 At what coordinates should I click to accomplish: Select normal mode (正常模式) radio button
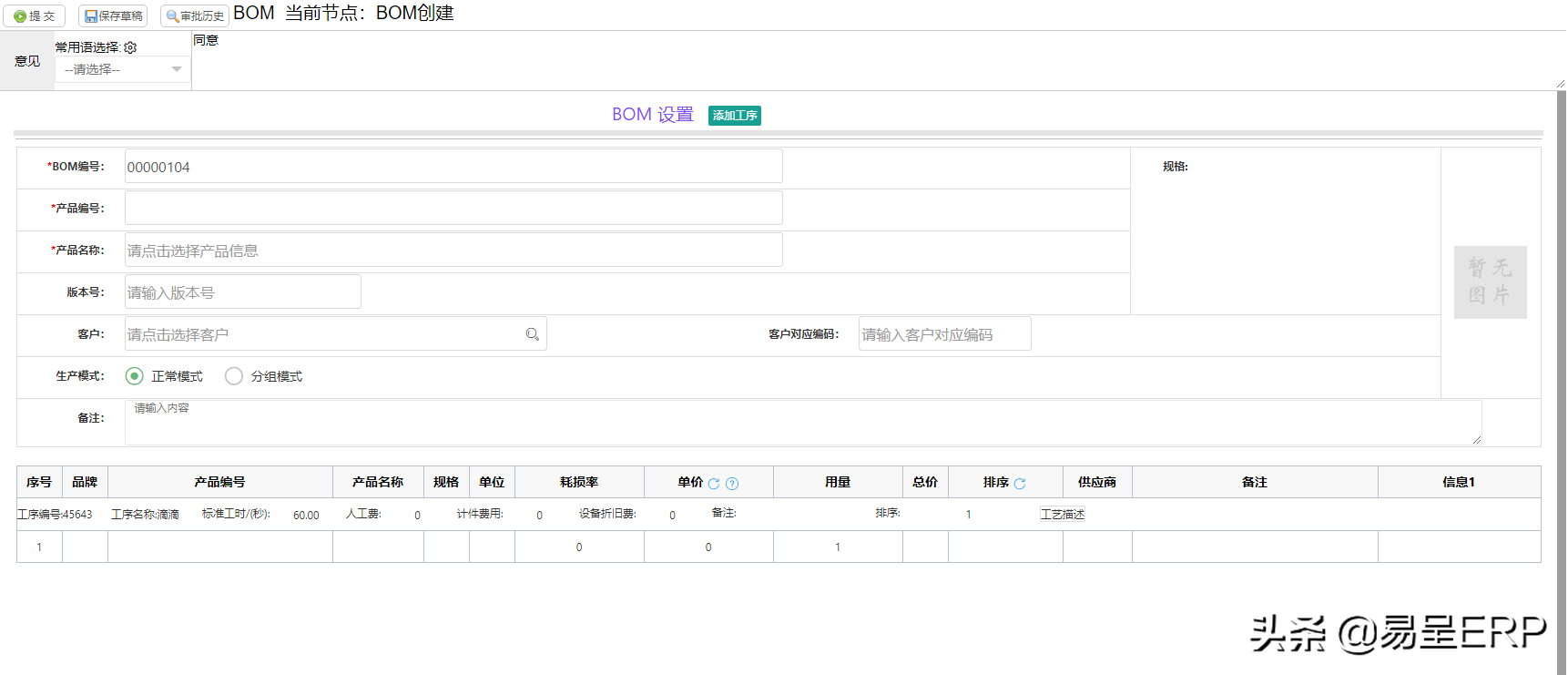(135, 376)
